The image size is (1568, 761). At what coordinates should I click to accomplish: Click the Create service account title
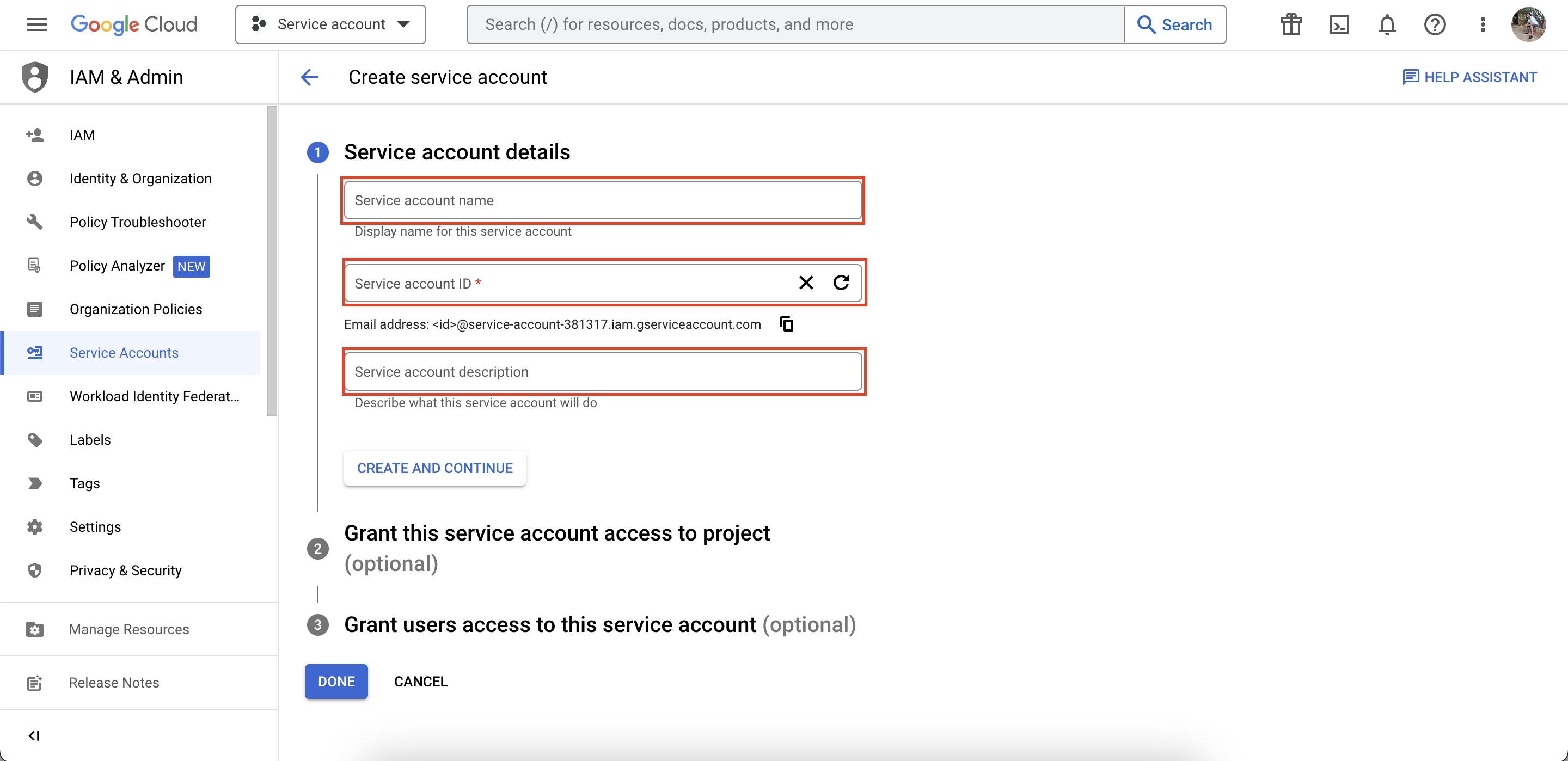pyautogui.click(x=448, y=77)
